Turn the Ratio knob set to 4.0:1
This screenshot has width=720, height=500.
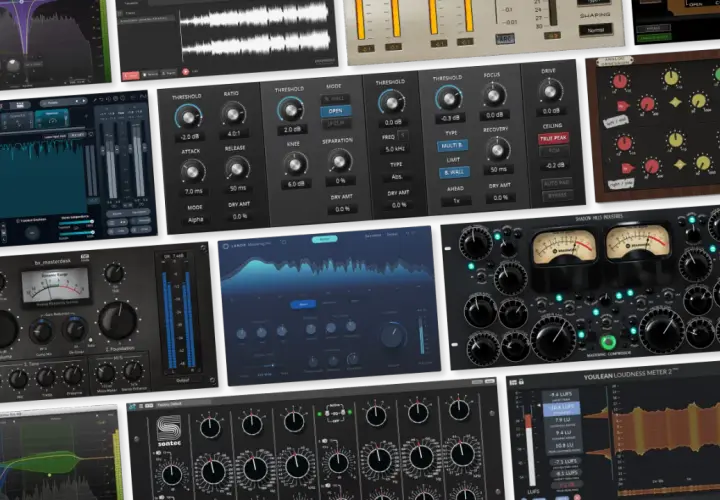pos(233,114)
